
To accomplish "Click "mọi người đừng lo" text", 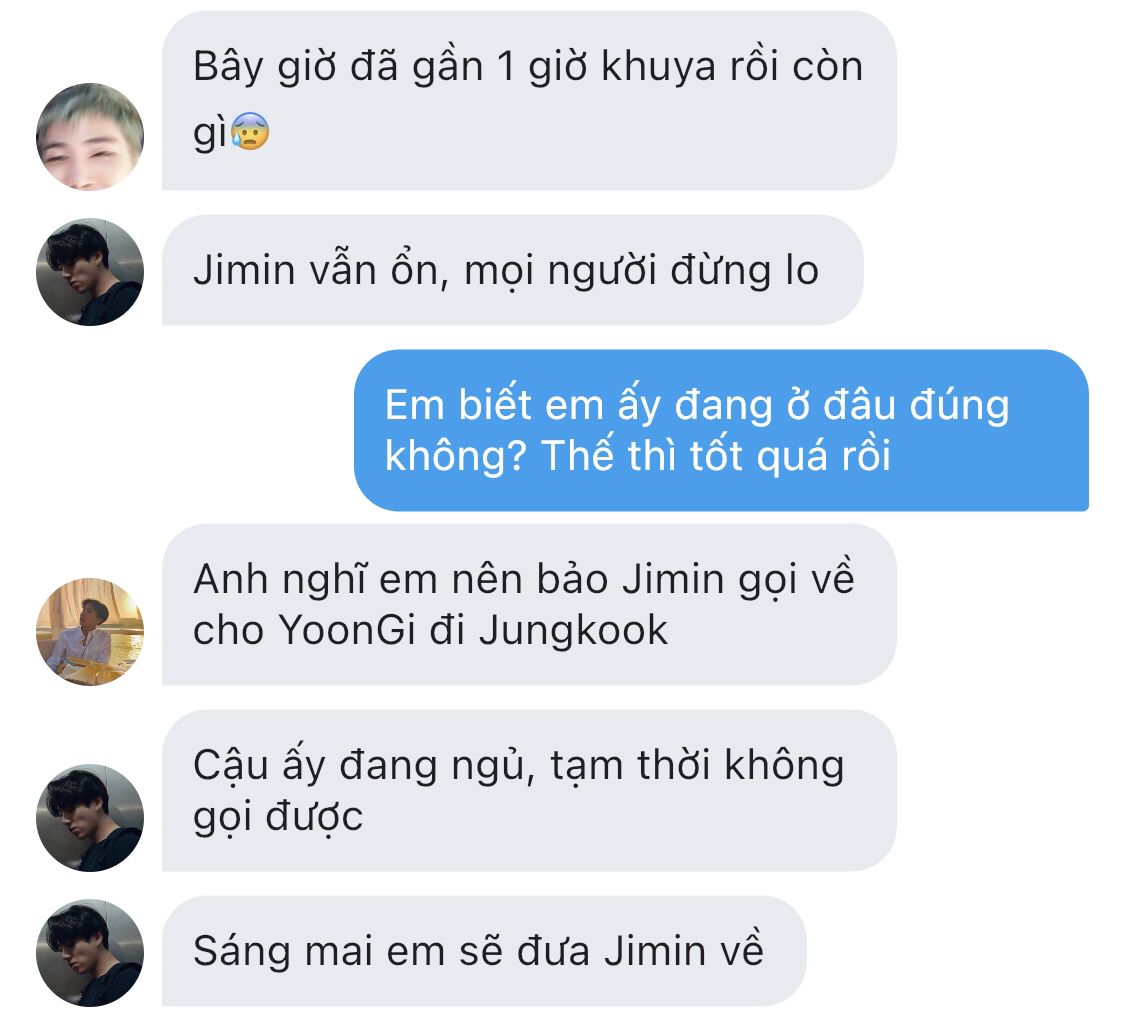I will coord(641,271).
